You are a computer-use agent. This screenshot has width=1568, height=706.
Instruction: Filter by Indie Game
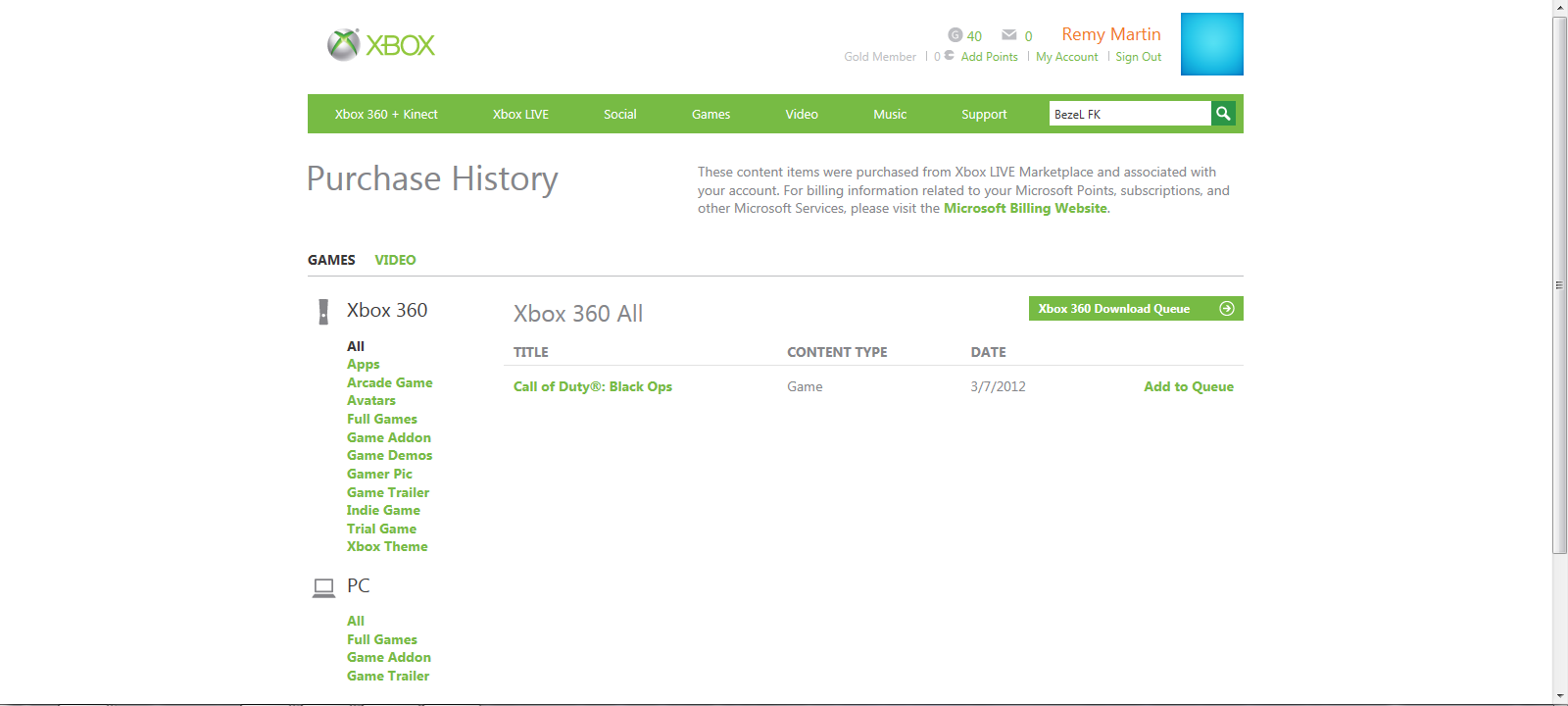click(383, 510)
